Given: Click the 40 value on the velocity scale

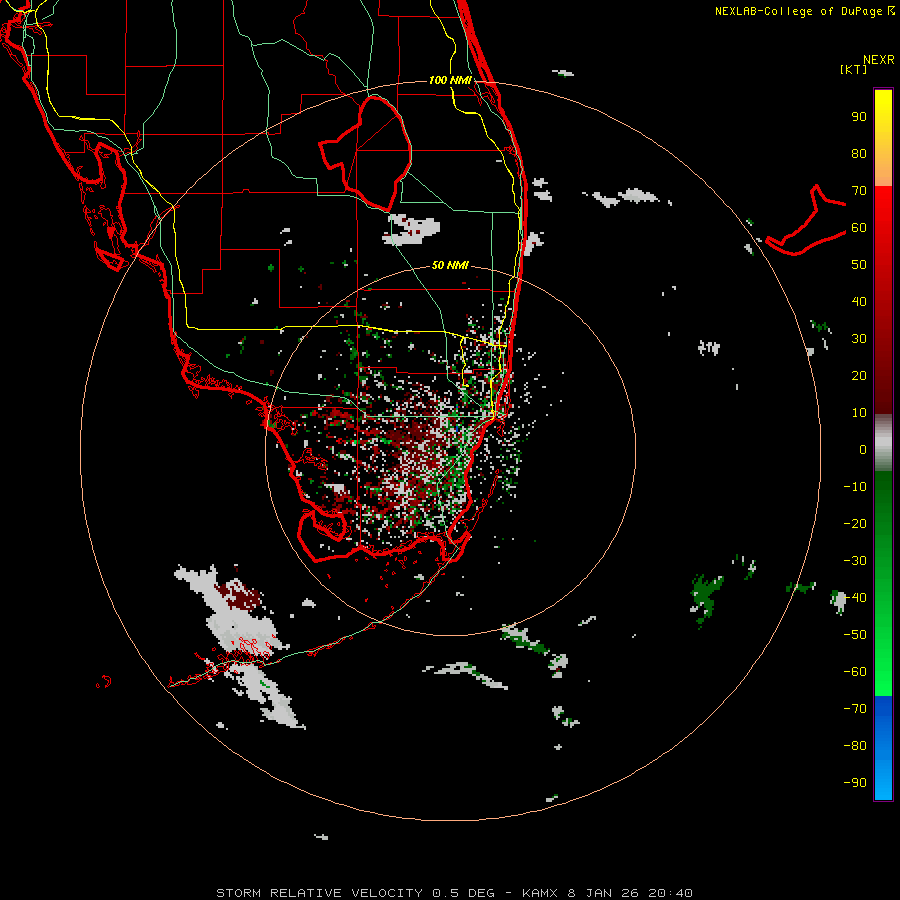Looking at the screenshot, I should [859, 301].
